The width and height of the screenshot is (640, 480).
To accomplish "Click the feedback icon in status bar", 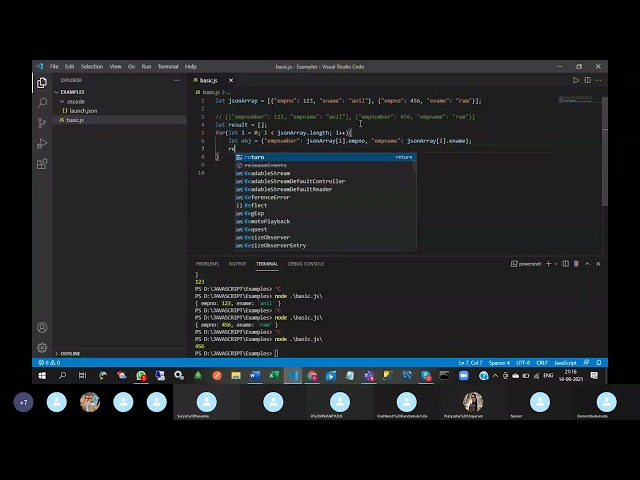I will [x=587, y=362].
